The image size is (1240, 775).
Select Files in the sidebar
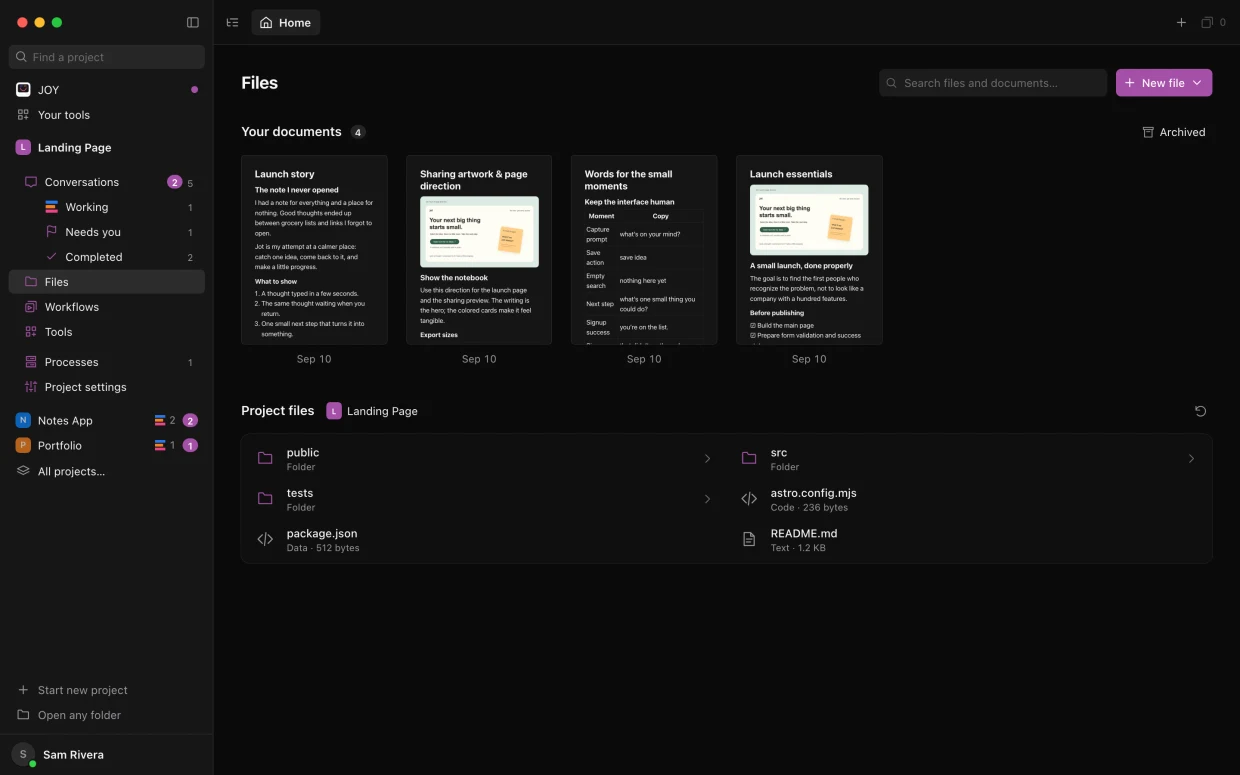[x=107, y=282]
